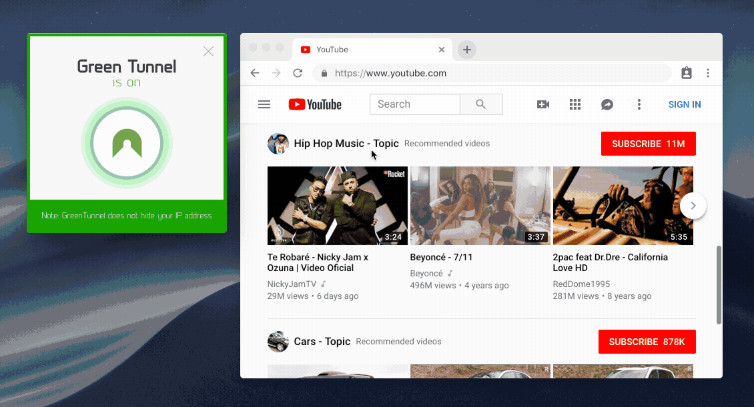Close the YouTube tab
The height and width of the screenshot is (407, 754).
pos(441,50)
